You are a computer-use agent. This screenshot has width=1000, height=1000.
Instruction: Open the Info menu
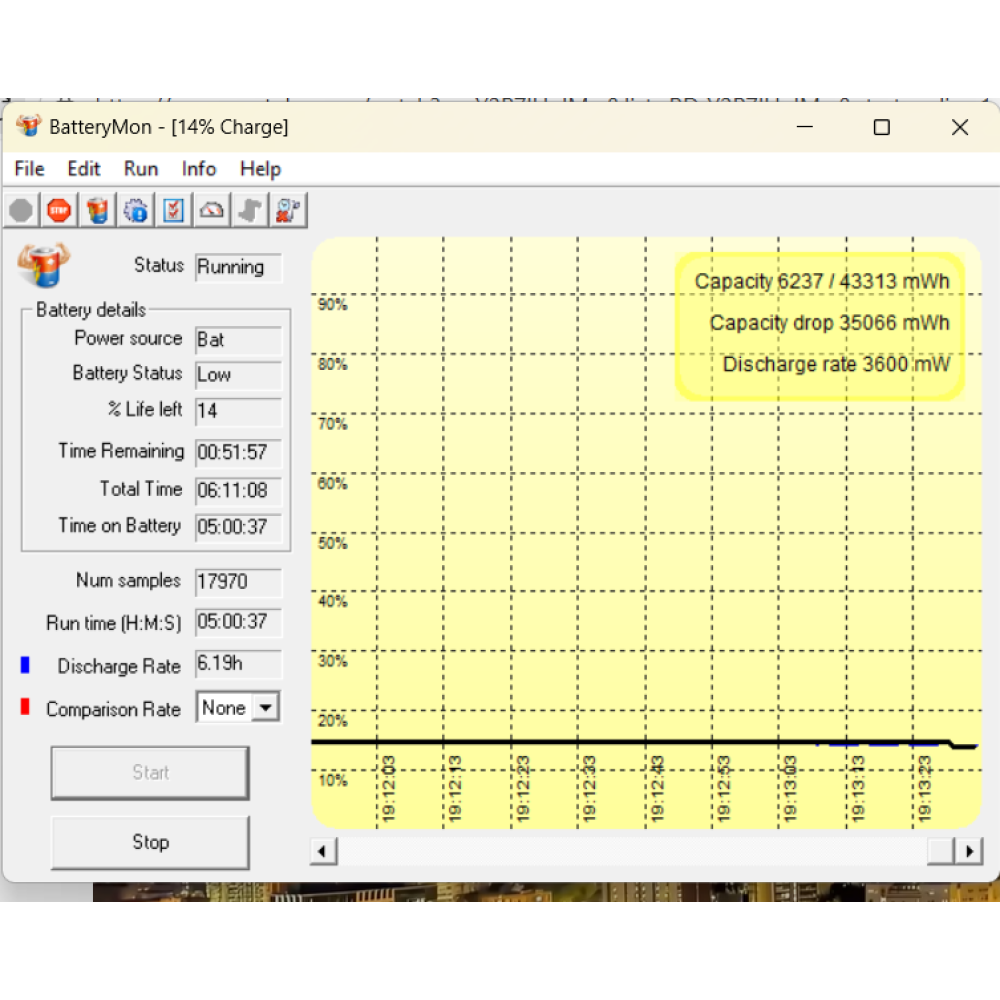coord(199,169)
